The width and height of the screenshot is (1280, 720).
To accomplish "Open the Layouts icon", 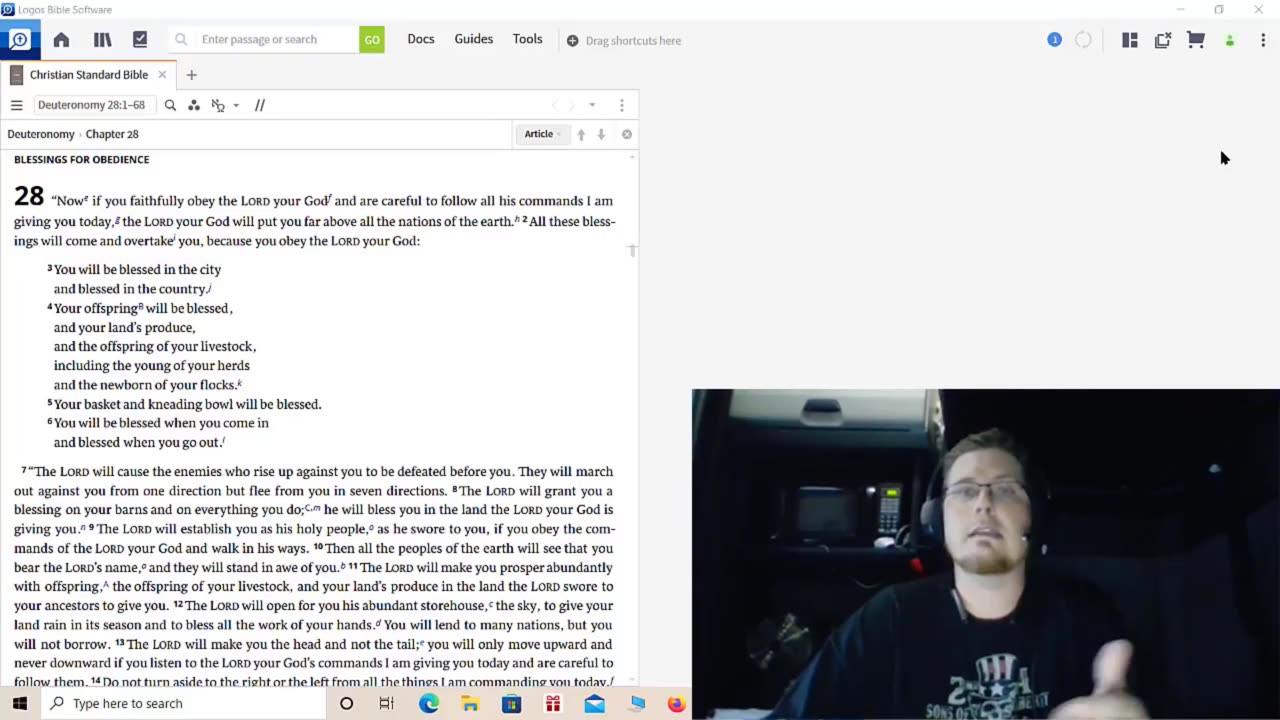I will click(1130, 40).
